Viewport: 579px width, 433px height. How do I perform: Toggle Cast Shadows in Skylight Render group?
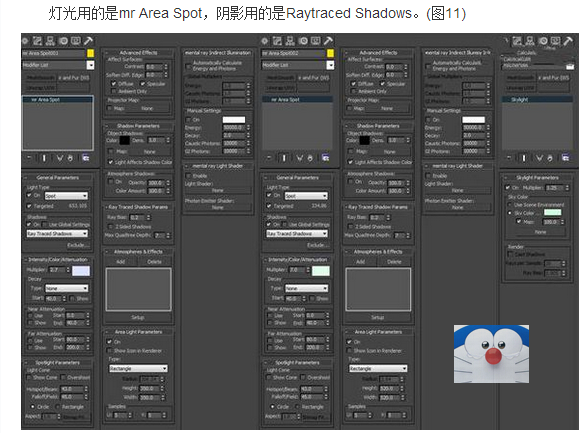510,254
